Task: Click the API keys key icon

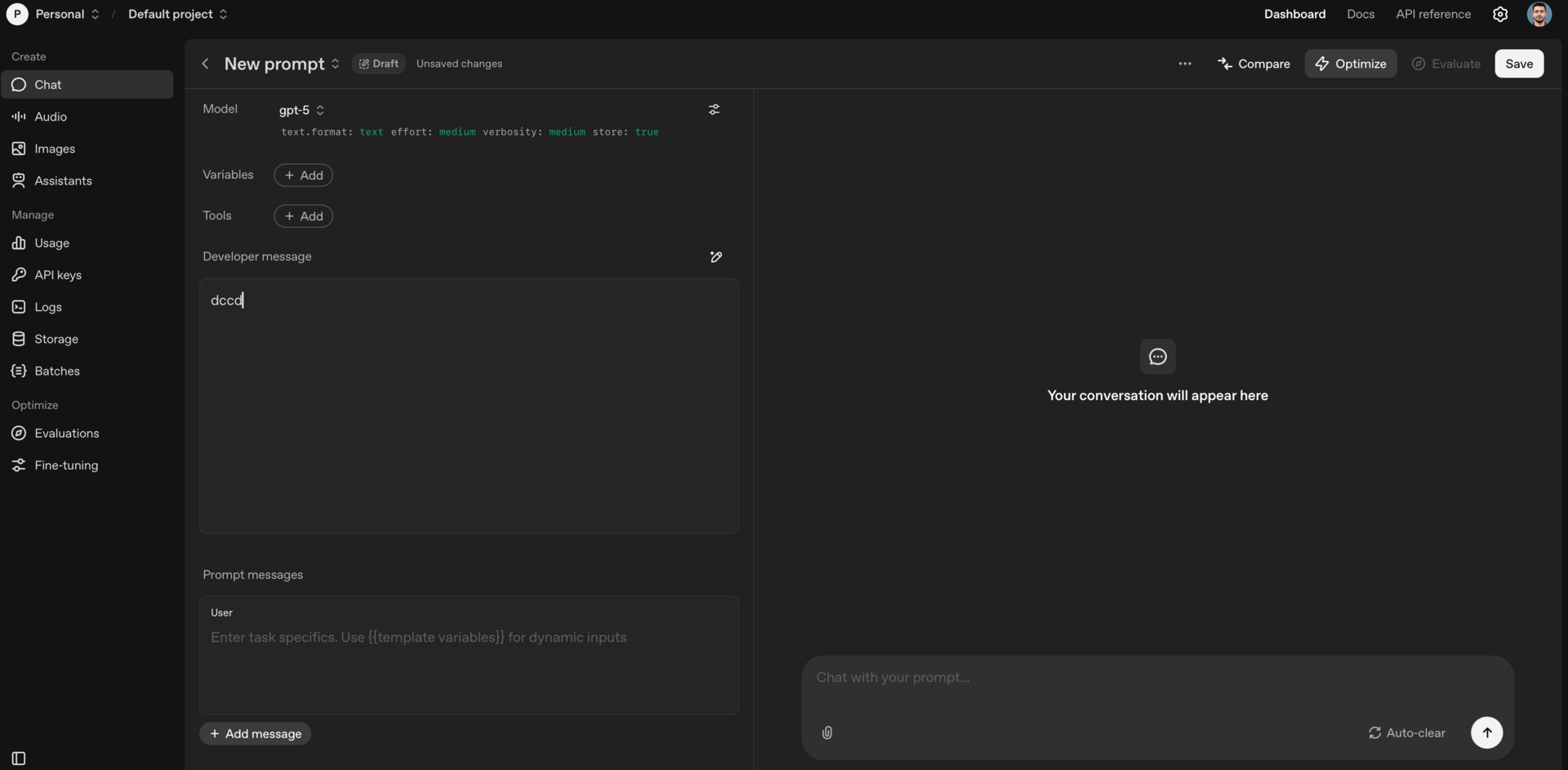Action: (x=19, y=275)
